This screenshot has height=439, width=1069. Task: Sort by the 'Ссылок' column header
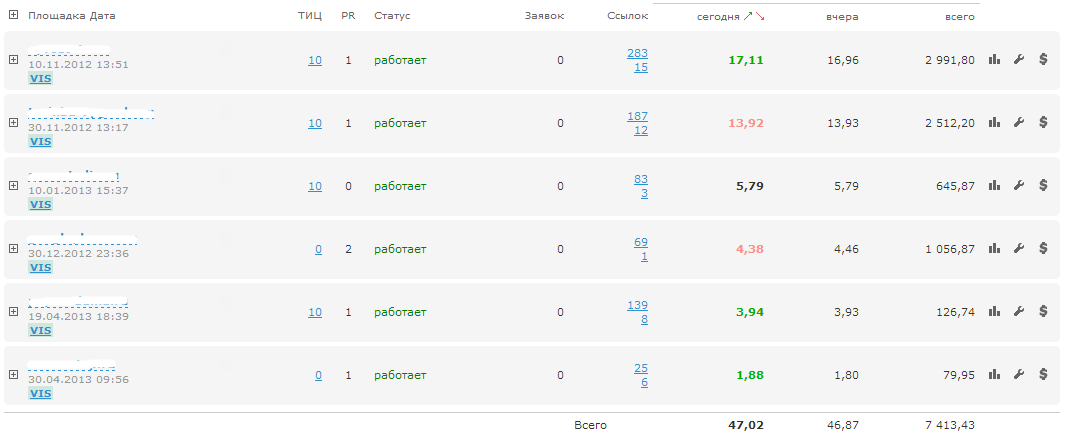pyautogui.click(x=627, y=17)
